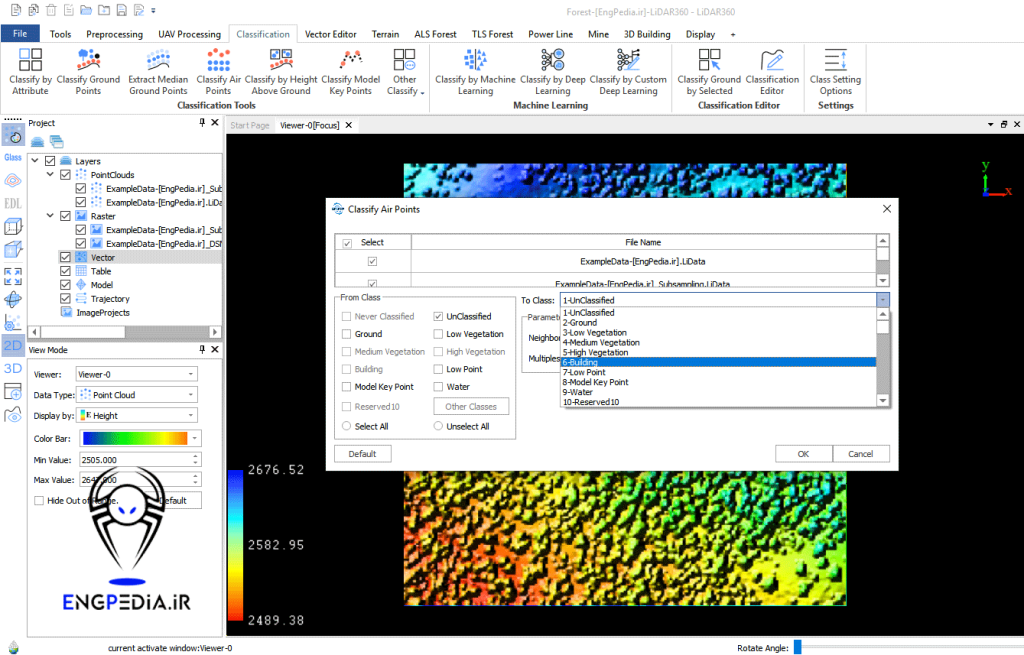Open the Classification Editor
The width and height of the screenshot is (1024, 655).
[772, 71]
